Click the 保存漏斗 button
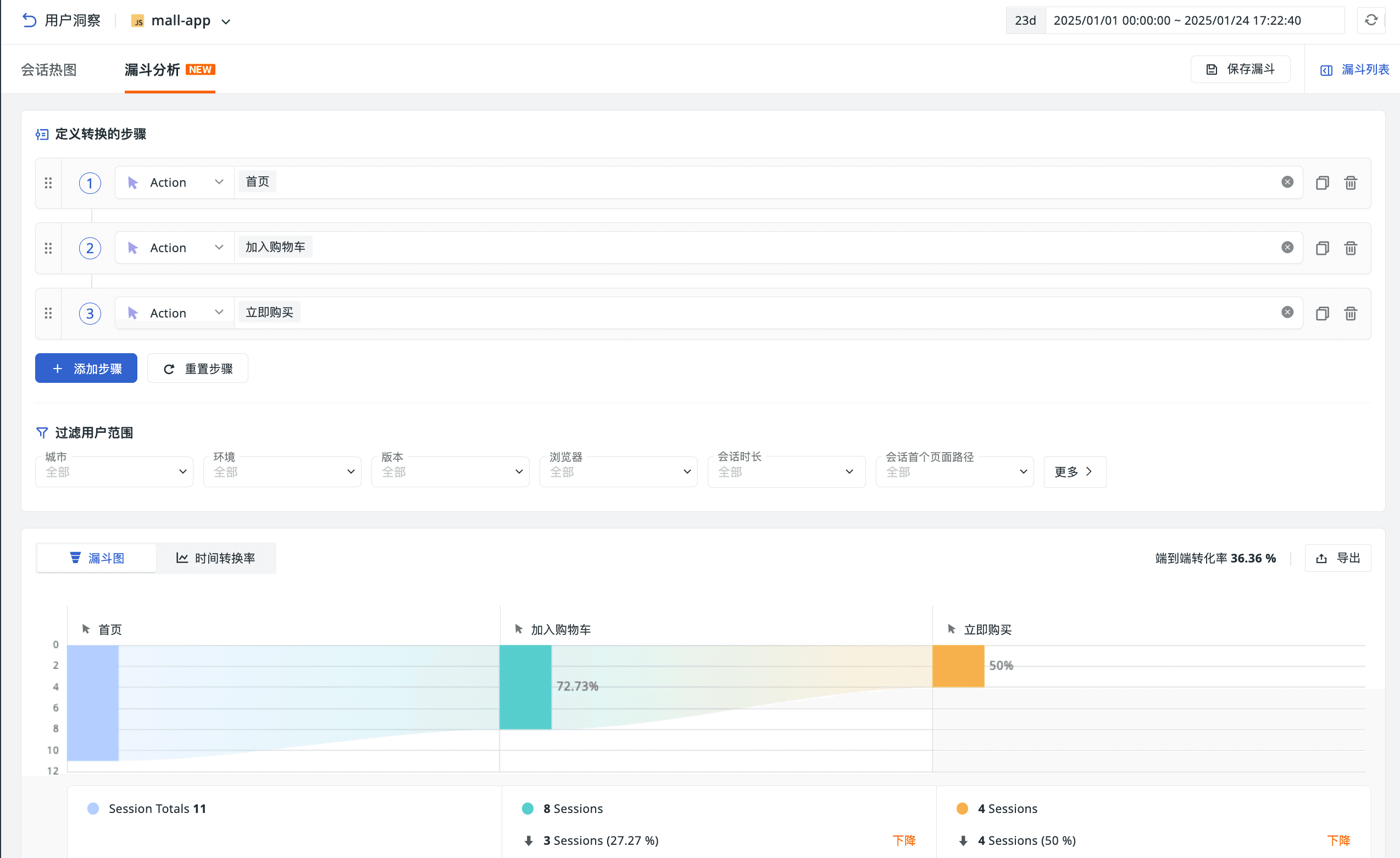The height and width of the screenshot is (858, 1400). click(1240, 69)
